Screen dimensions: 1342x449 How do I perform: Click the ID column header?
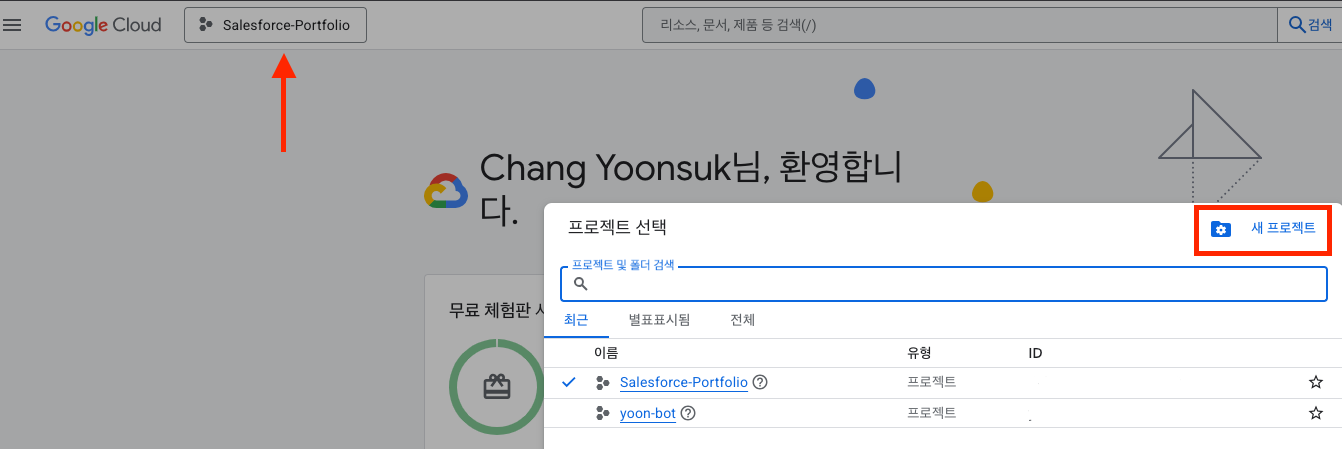[1035, 353]
